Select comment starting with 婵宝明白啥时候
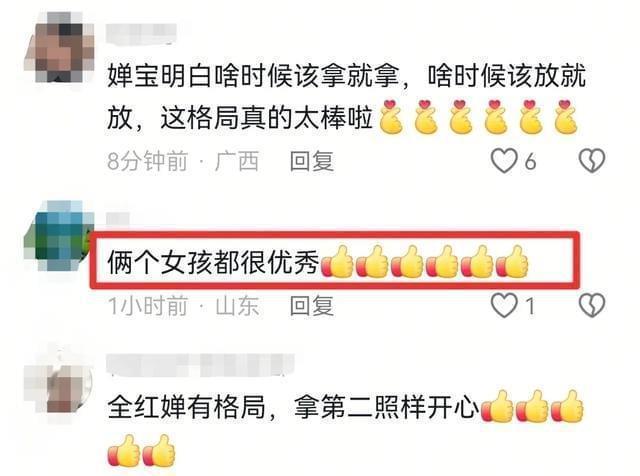Image resolution: width=640 pixels, height=476 pixels. pyautogui.click(x=346, y=97)
